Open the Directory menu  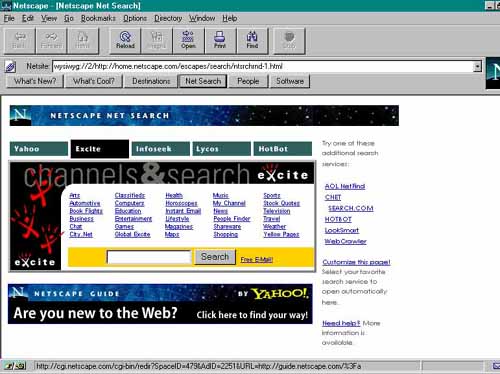(x=168, y=18)
